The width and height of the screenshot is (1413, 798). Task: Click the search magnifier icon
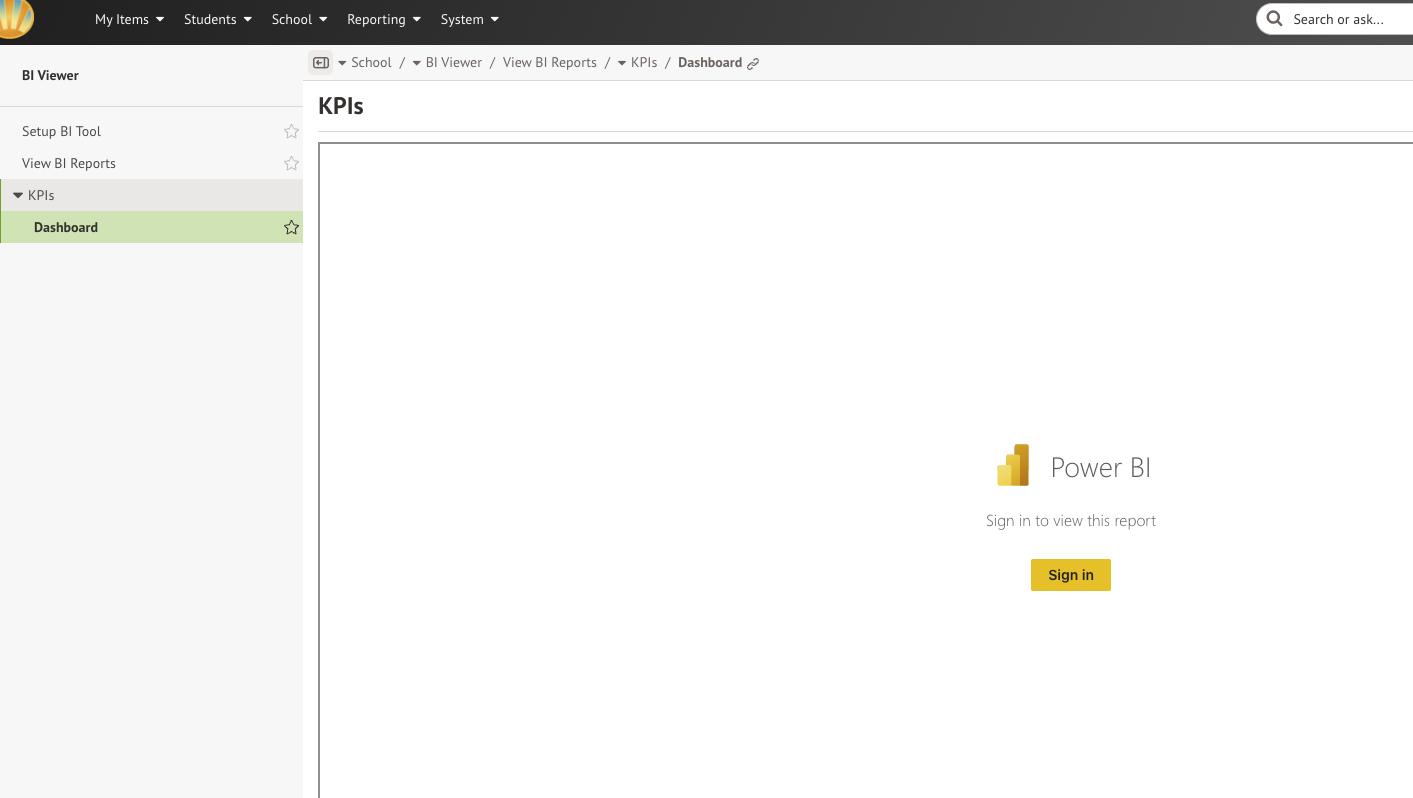click(1274, 19)
